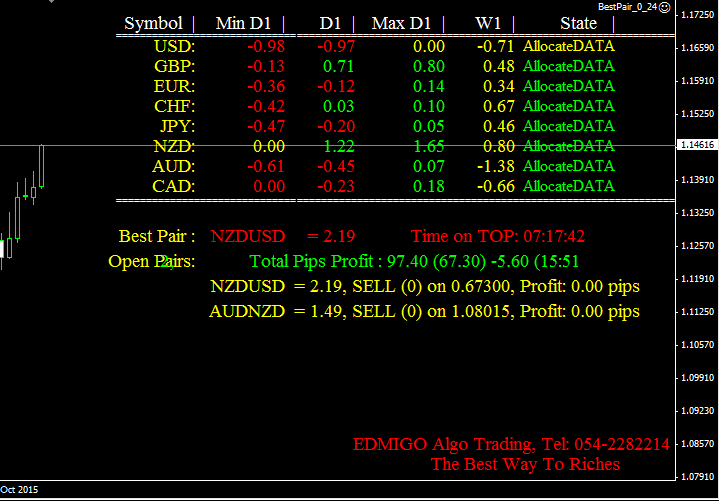The image size is (719, 501).
Task: Click the smiley face expert advisor icon
Action: pyautogui.click(x=664, y=7)
